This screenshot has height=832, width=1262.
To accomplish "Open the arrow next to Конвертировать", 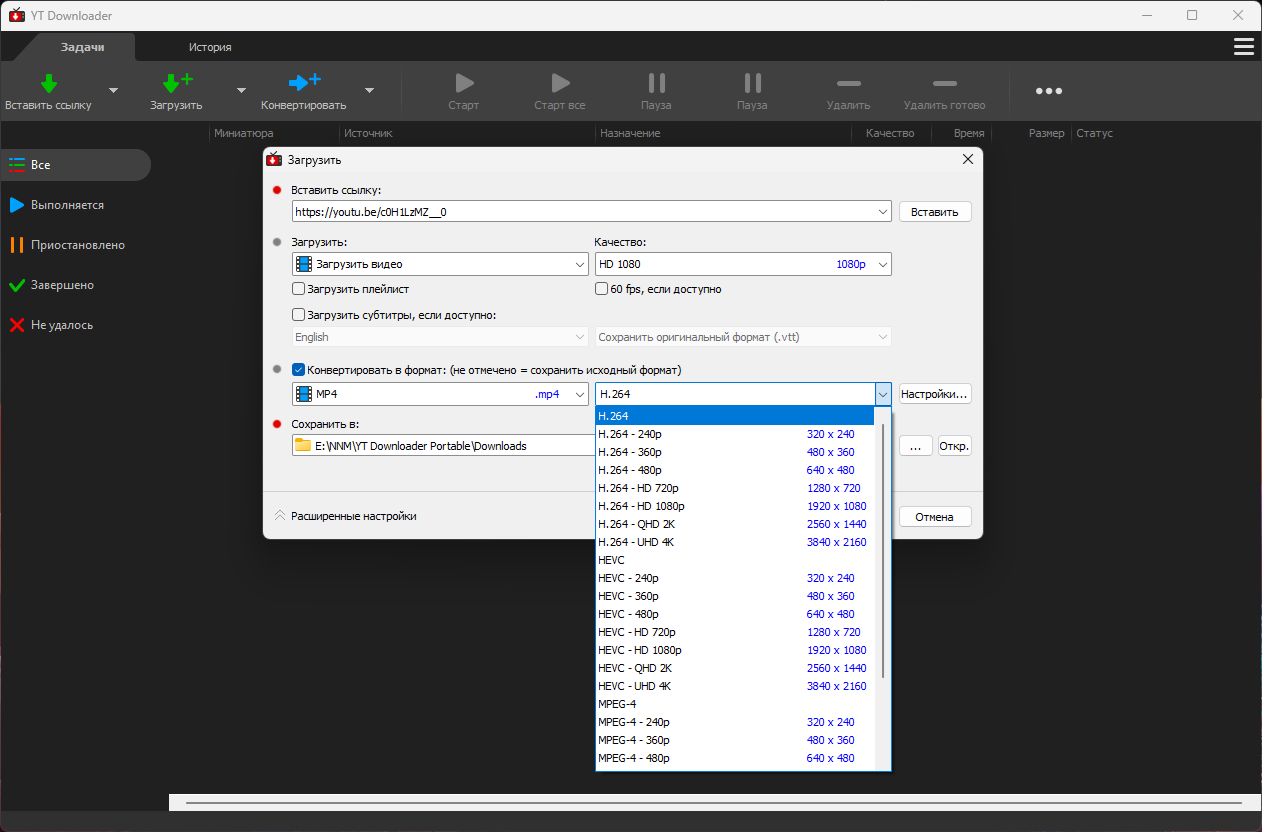I will pyautogui.click(x=369, y=90).
